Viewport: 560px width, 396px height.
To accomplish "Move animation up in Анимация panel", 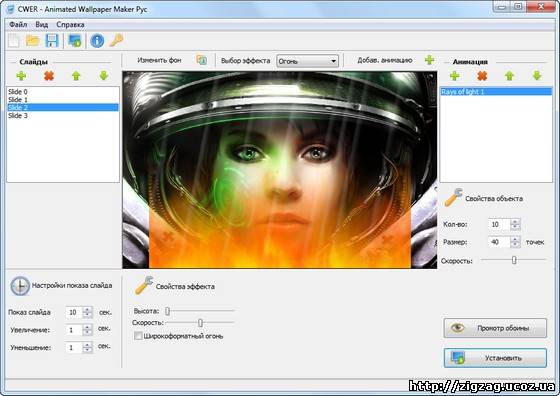I will (509, 76).
